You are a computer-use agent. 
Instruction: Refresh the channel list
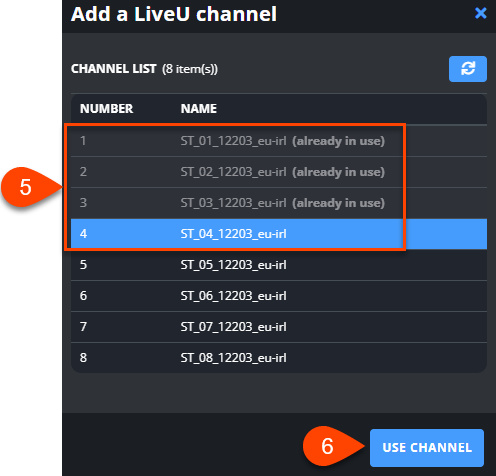tap(467, 69)
